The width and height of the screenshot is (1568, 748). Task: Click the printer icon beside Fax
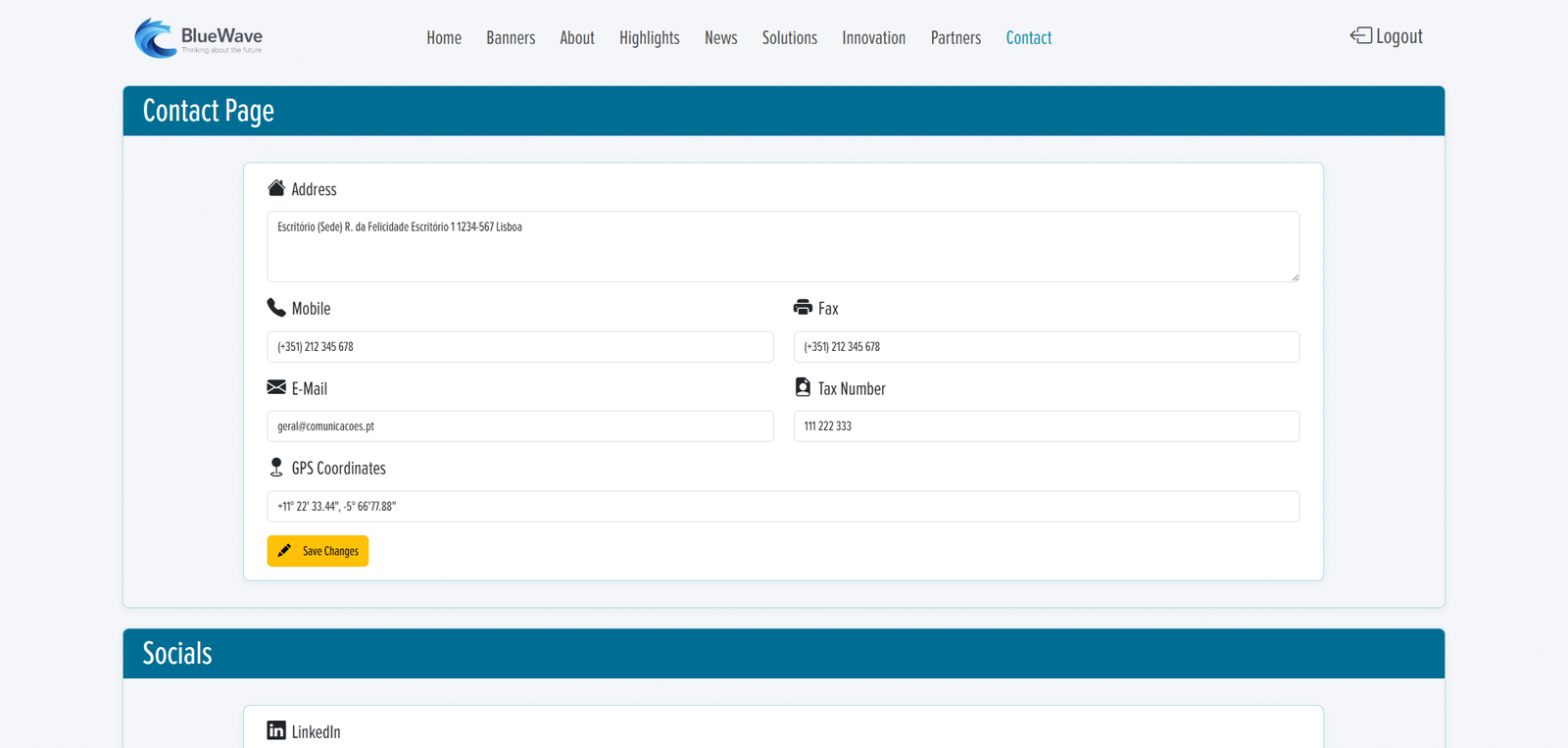803,308
